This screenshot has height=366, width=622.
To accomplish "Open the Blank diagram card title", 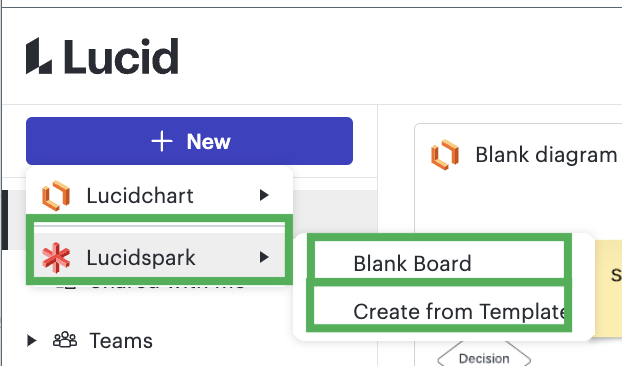I will click(x=546, y=155).
